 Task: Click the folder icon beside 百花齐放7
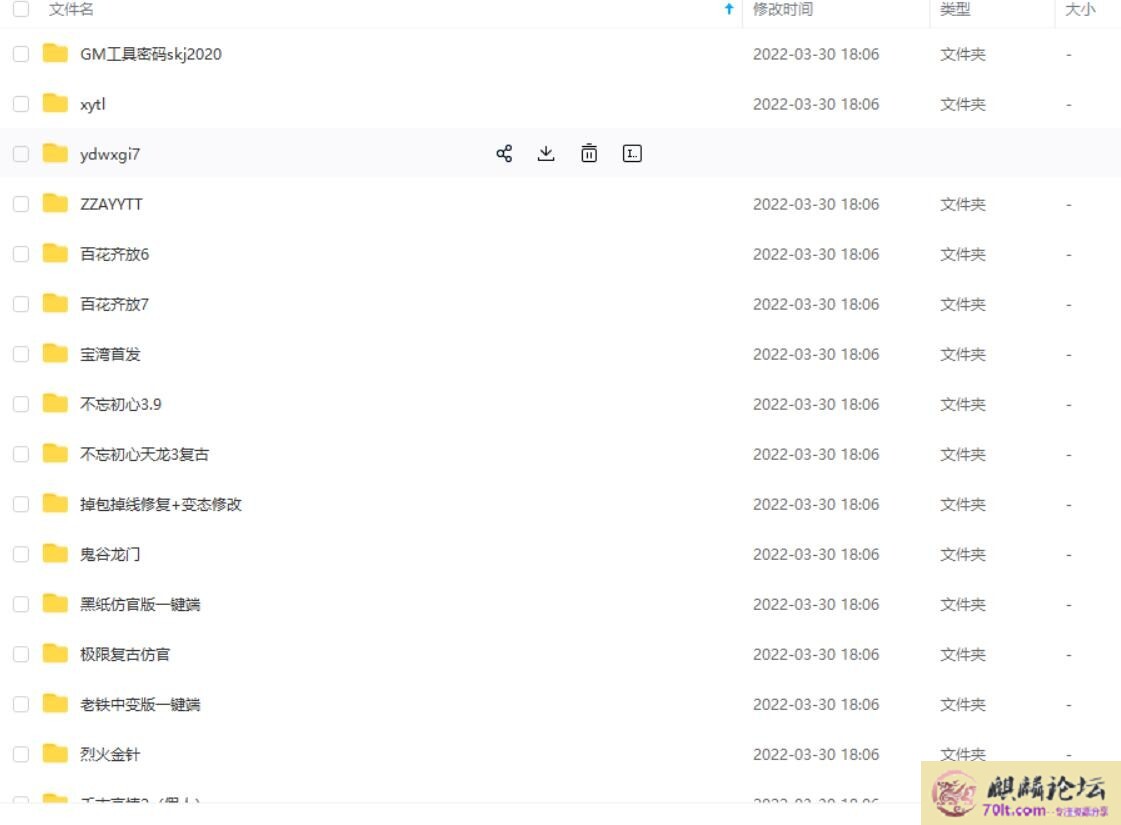click(x=55, y=304)
